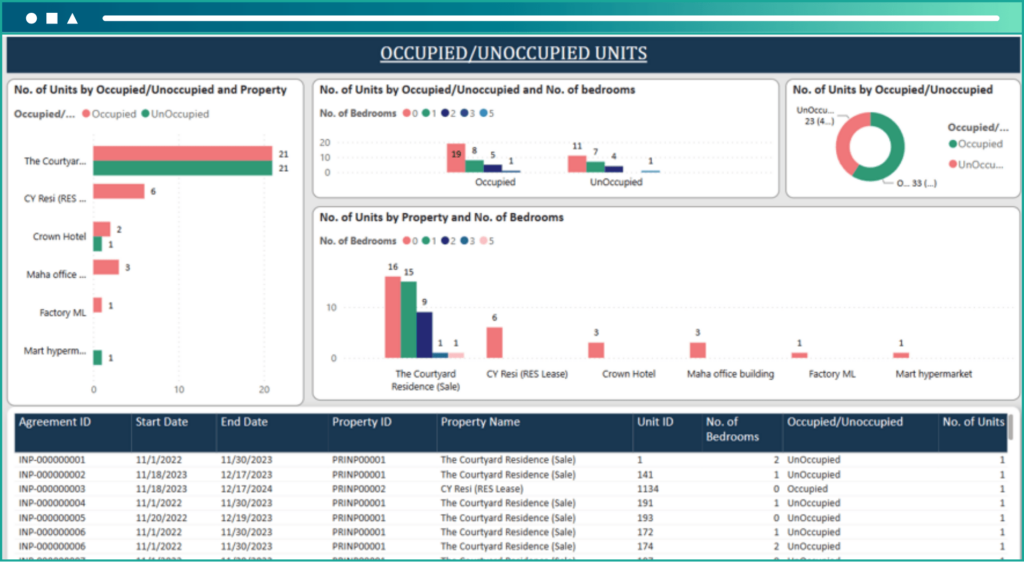
Task: Select the 0 bedrooms legend color dot
Action: pyautogui.click(x=407, y=113)
